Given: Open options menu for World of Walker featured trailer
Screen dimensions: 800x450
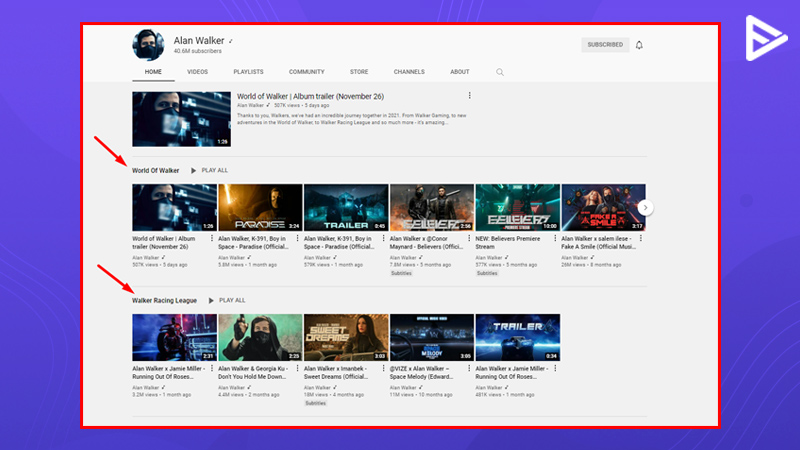Looking at the screenshot, I should (x=469, y=95).
